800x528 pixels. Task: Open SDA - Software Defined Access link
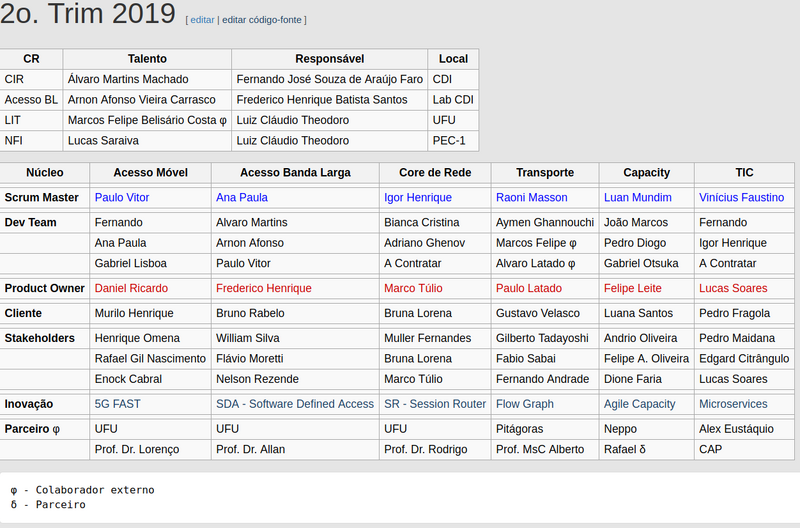pyautogui.click(x=295, y=404)
